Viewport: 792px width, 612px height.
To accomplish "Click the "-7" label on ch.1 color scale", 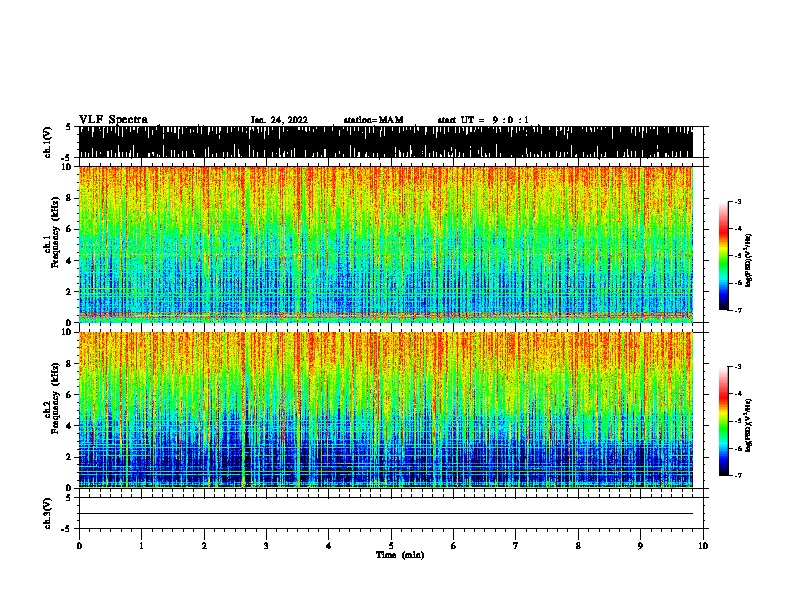I will click(x=737, y=310).
